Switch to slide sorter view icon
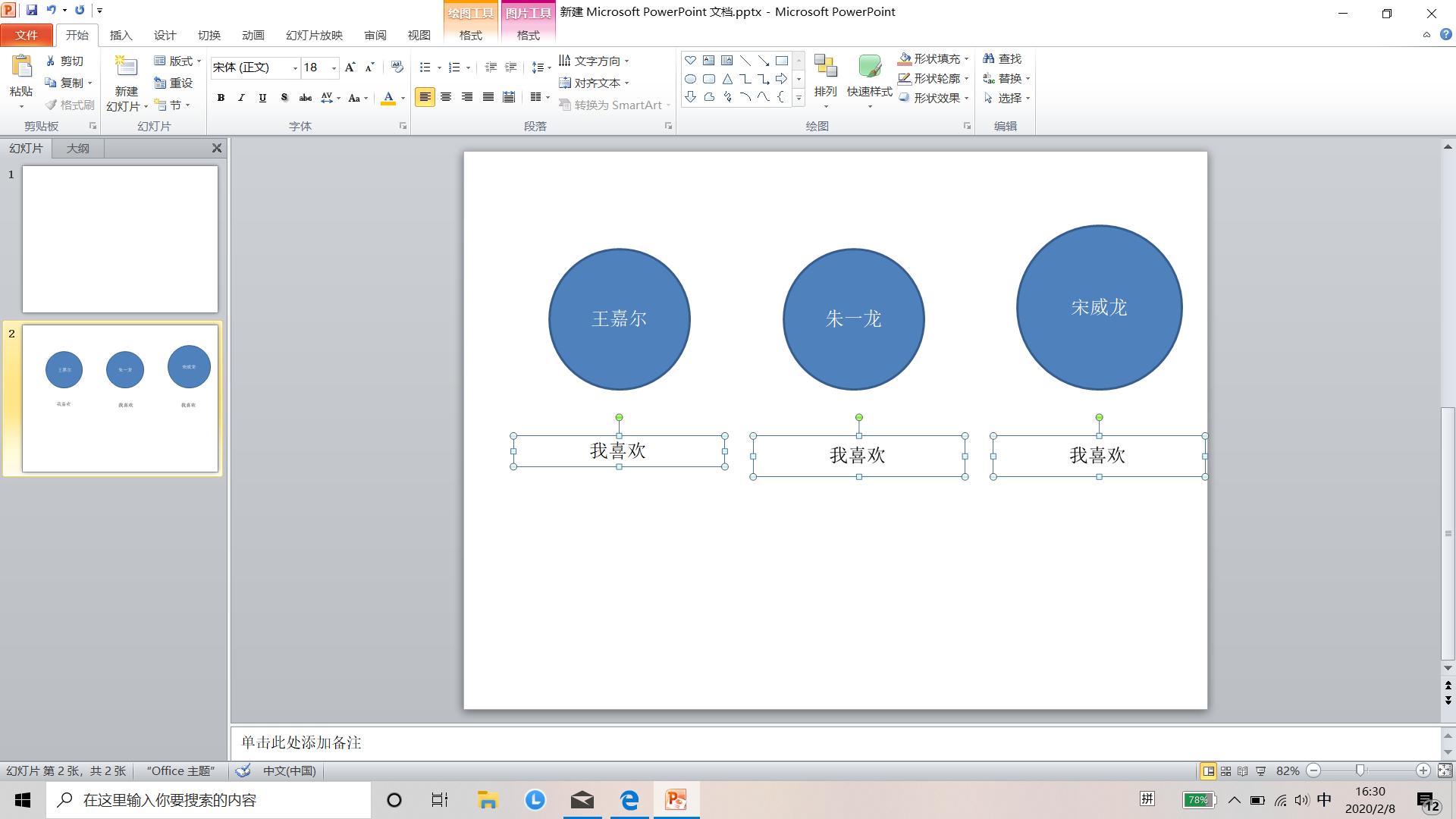This screenshot has width=1456, height=819. (1225, 770)
